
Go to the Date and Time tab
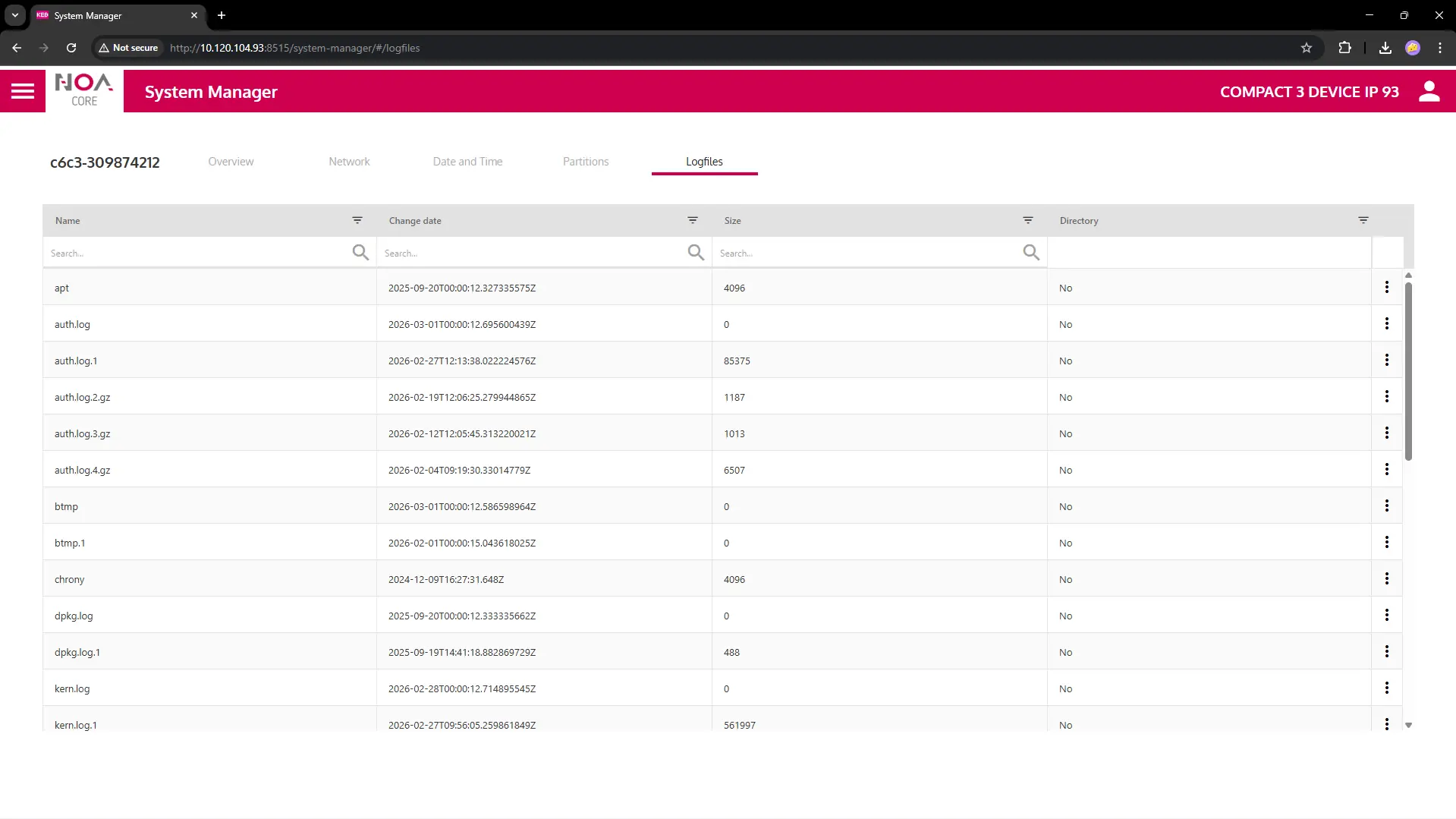coord(467,162)
